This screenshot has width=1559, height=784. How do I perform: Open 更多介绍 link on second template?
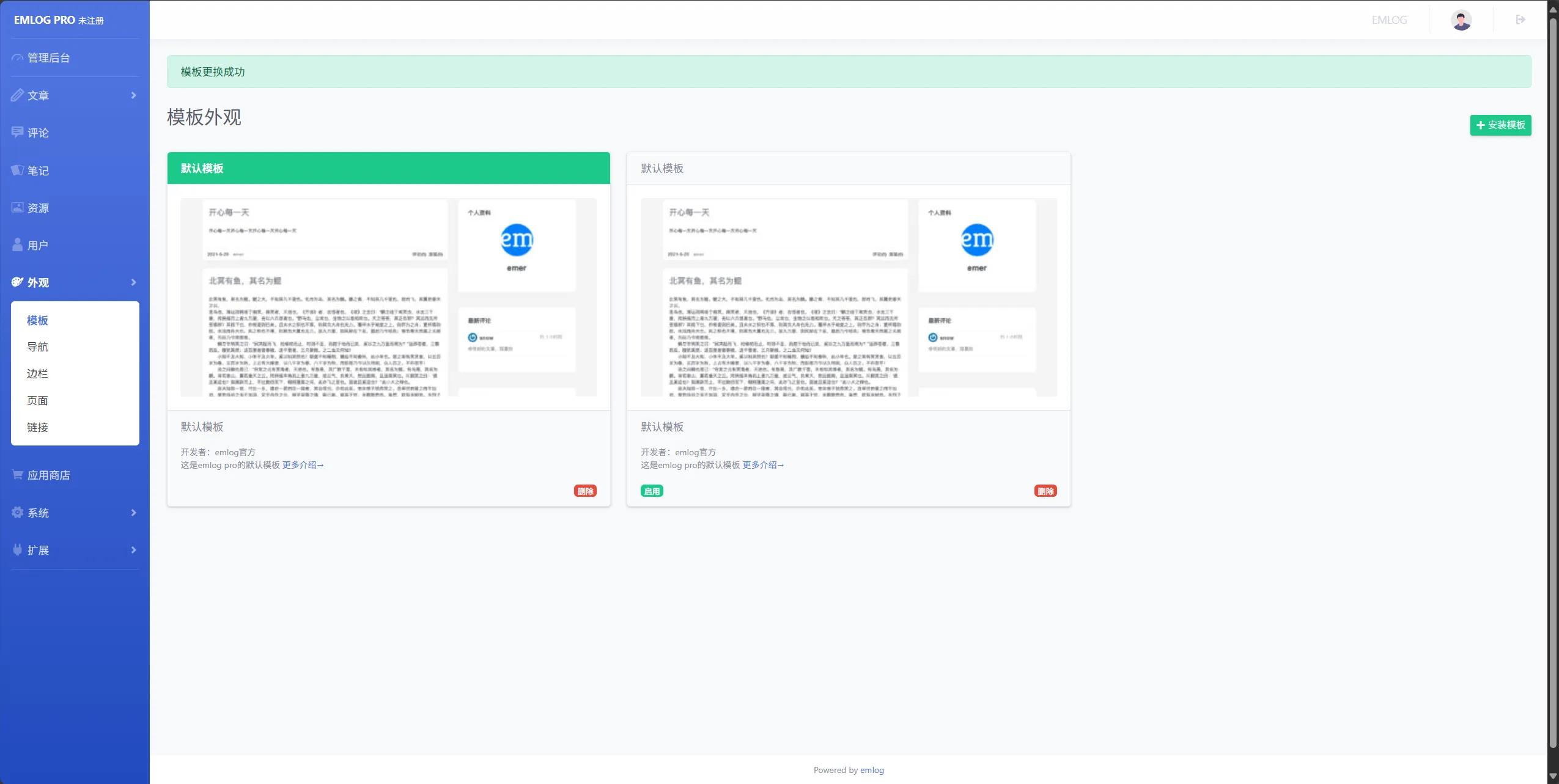(762, 465)
